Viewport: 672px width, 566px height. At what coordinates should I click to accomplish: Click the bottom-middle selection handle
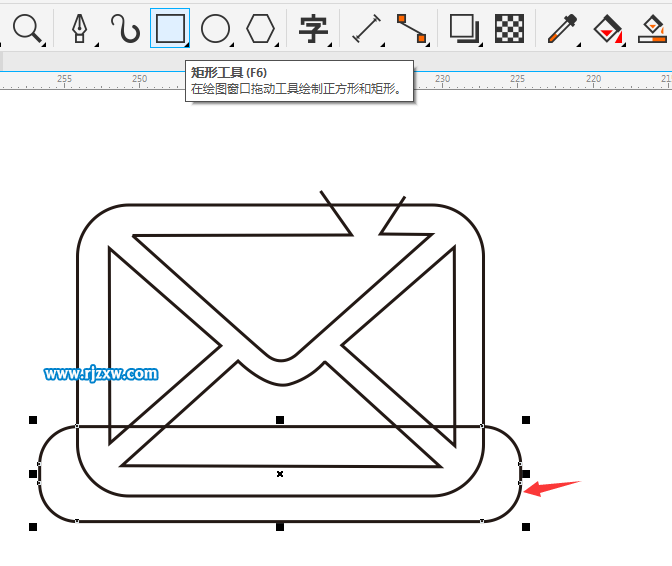pyautogui.click(x=280, y=527)
